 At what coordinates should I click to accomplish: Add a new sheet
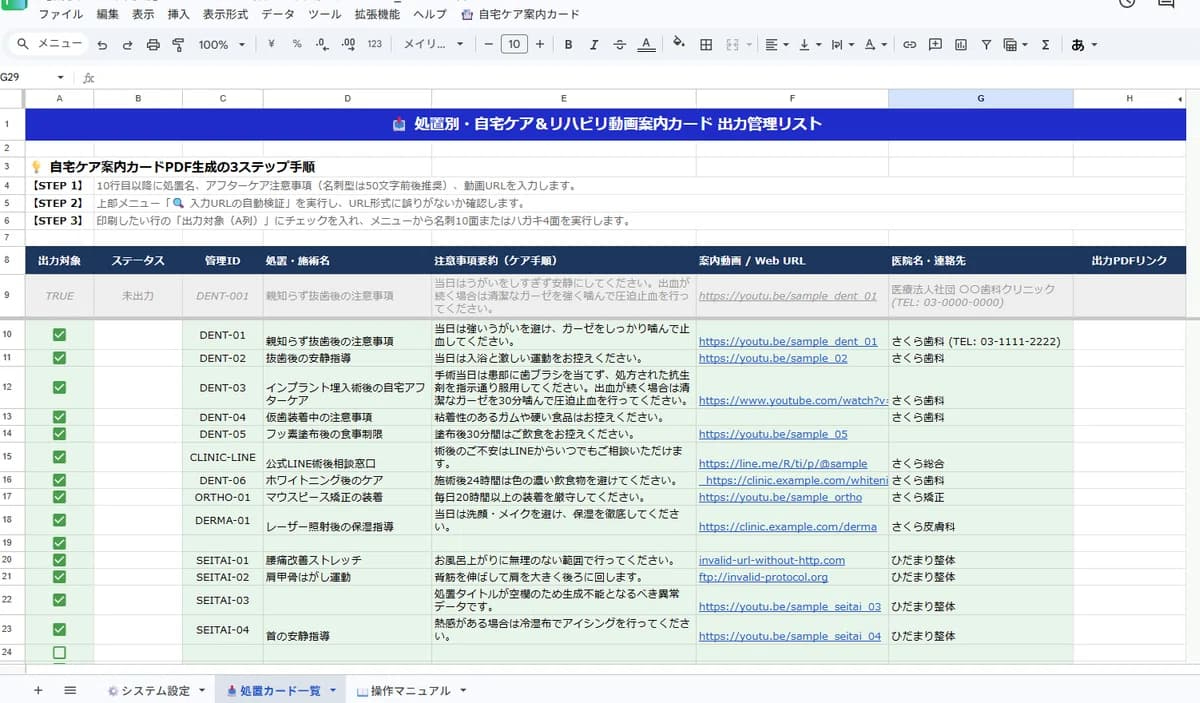pos(38,690)
